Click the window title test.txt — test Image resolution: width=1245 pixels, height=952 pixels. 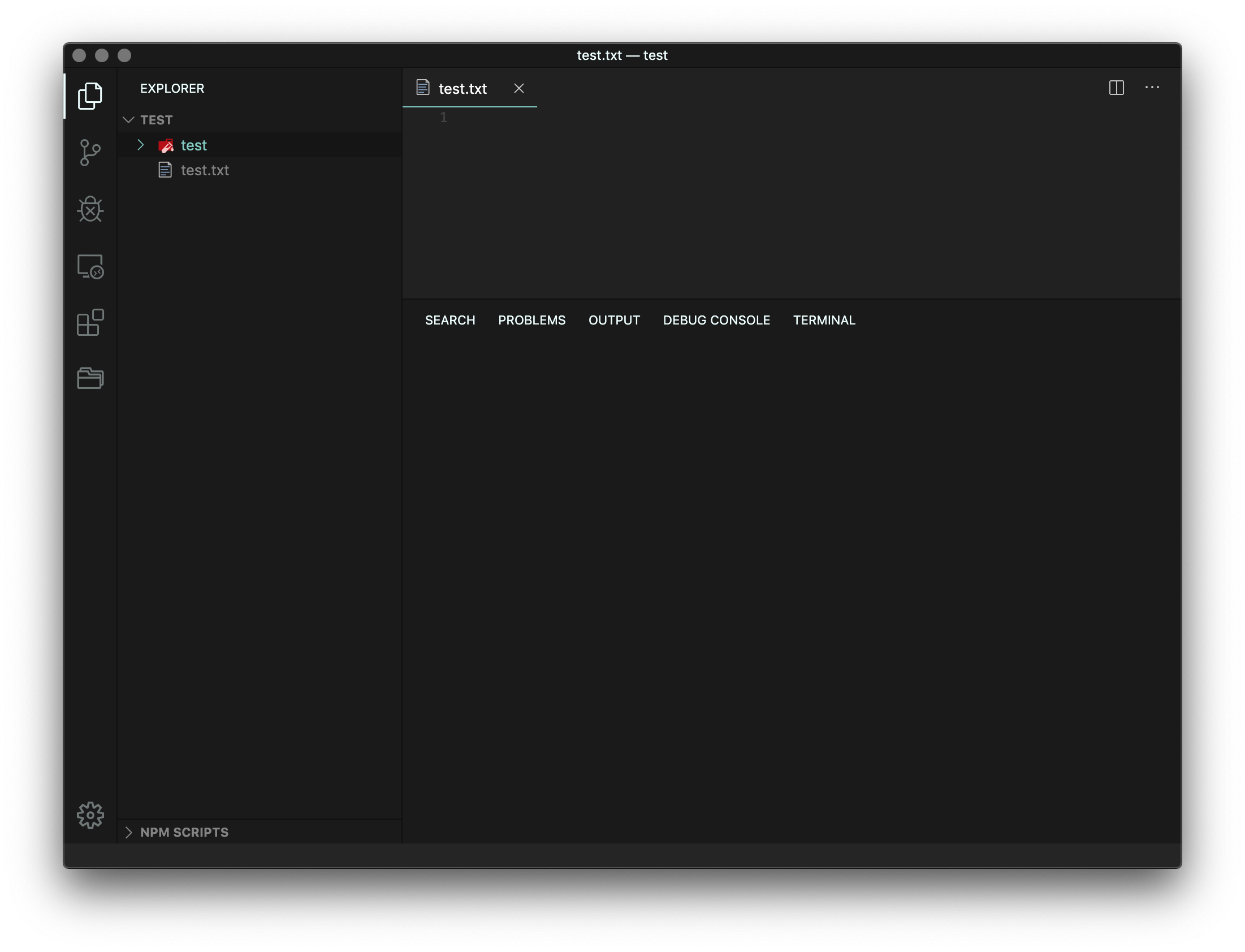621,55
